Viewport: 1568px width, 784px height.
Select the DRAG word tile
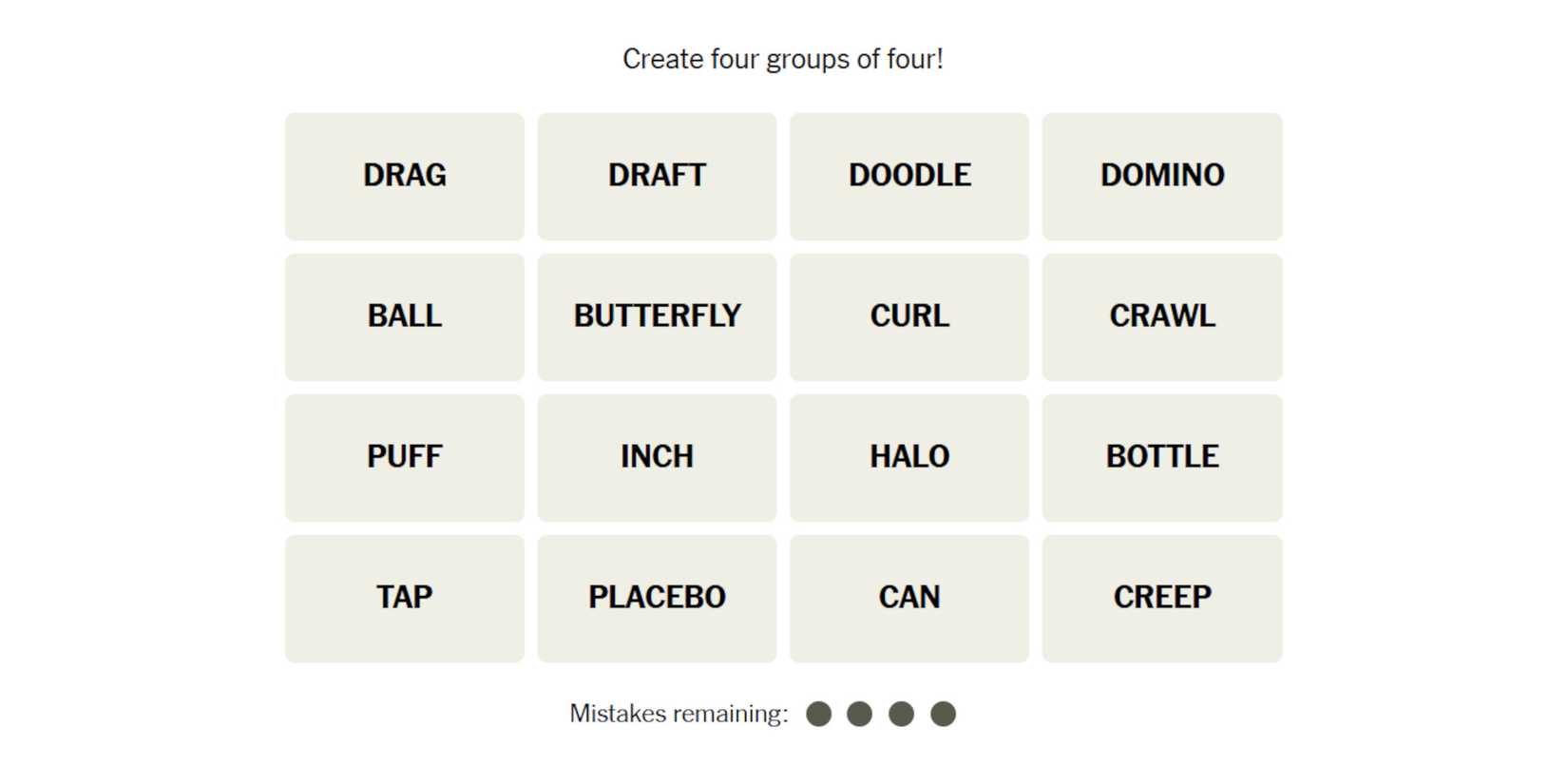pyautogui.click(x=404, y=176)
